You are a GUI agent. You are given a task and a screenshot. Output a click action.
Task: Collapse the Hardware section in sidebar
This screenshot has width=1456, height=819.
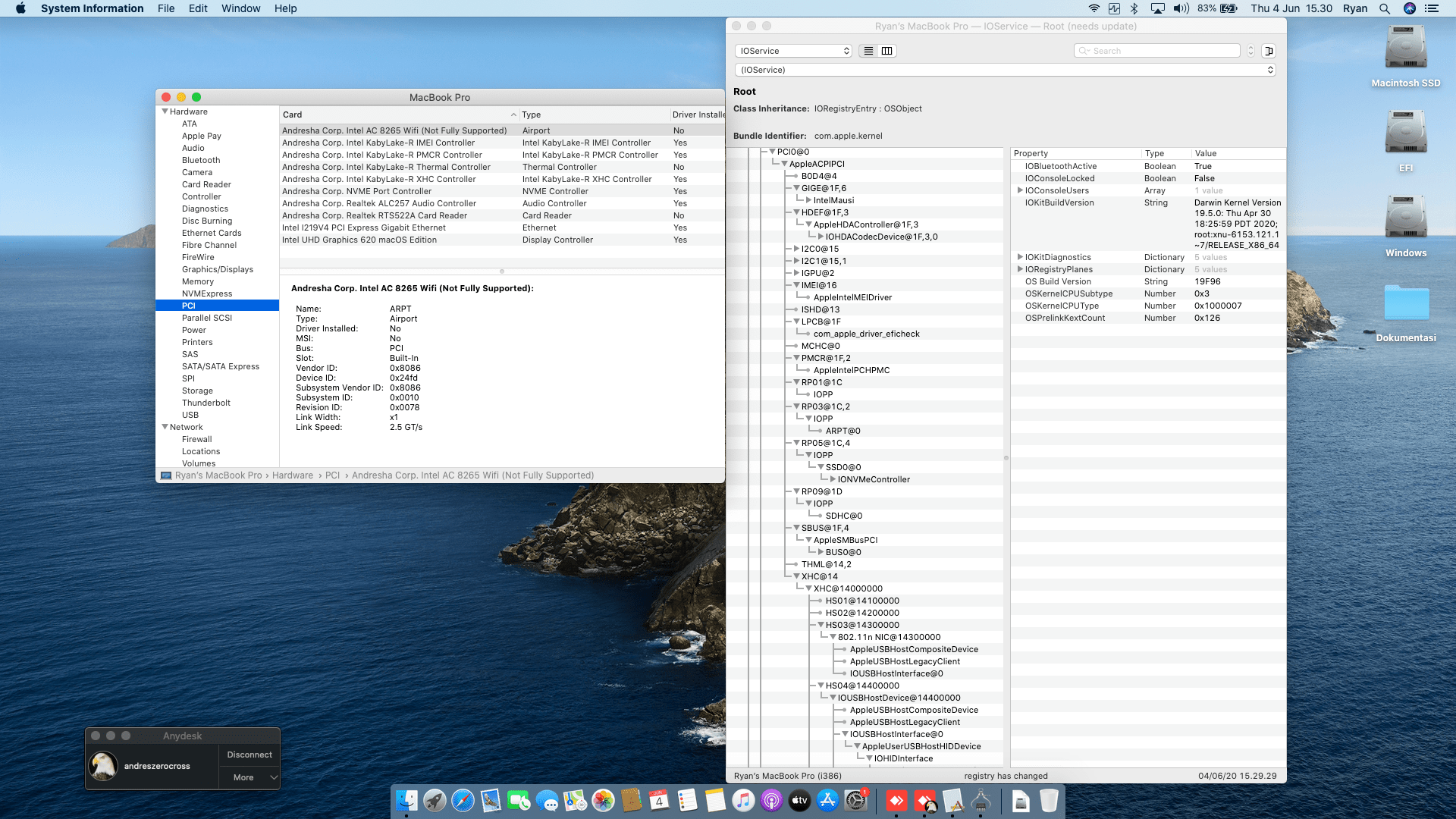click(x=165, y=111)
